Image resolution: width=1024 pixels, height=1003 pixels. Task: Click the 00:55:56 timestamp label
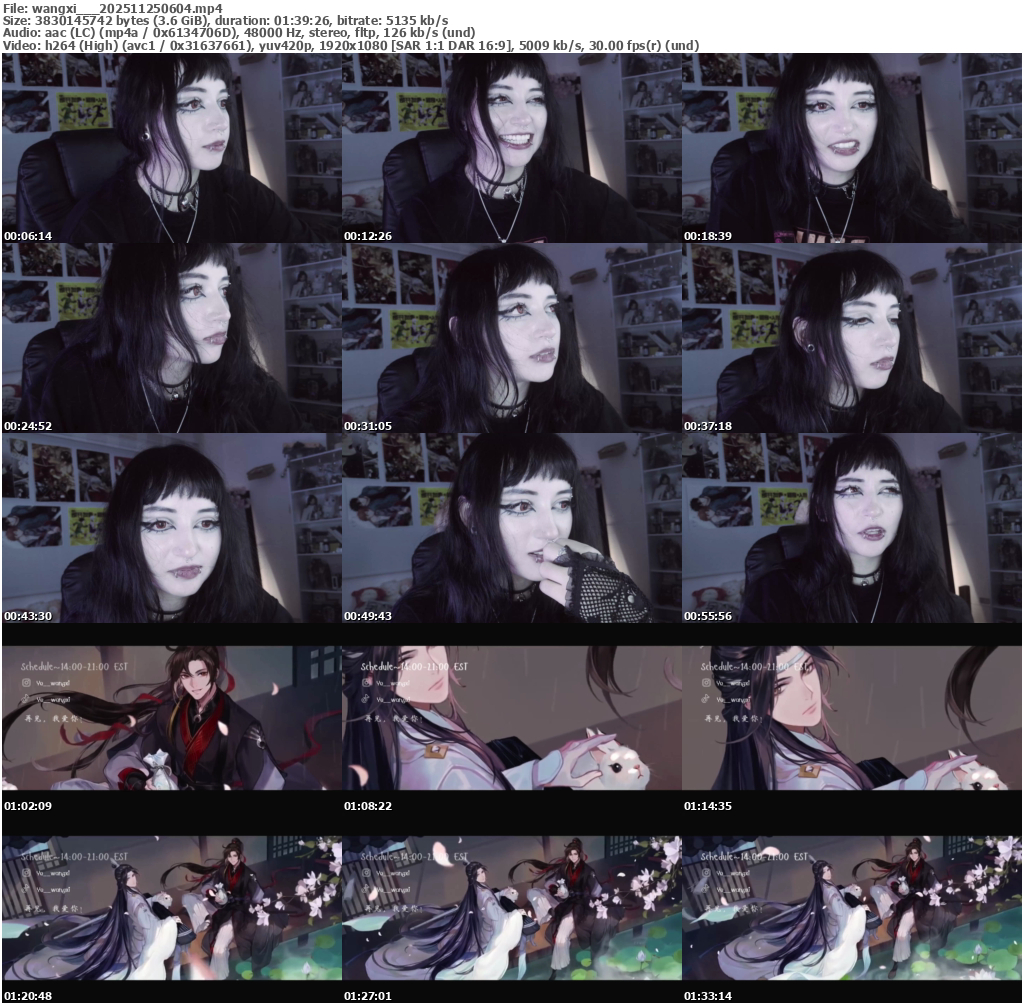pos(708,616)
